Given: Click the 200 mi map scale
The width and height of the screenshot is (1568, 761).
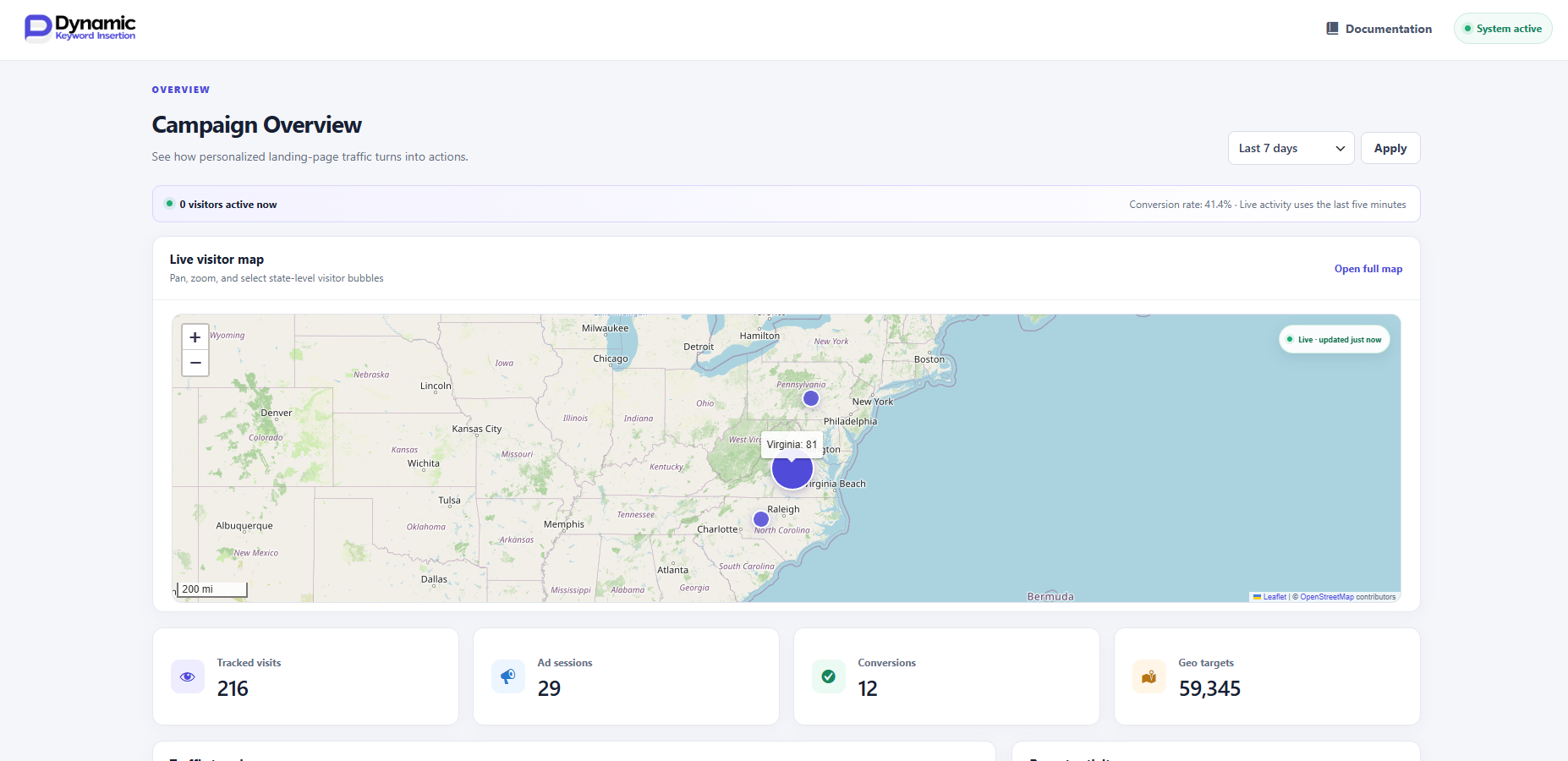Looking at the screenshot, I should [211, 589].
